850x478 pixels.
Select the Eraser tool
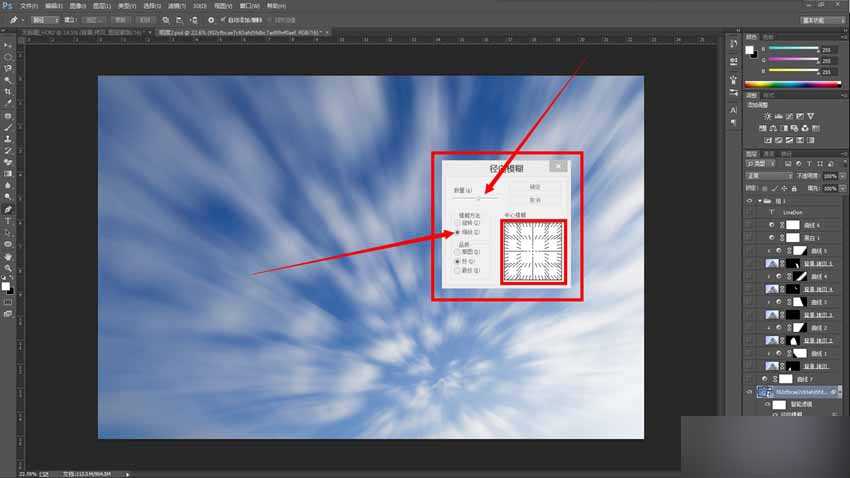click(8, 162)
